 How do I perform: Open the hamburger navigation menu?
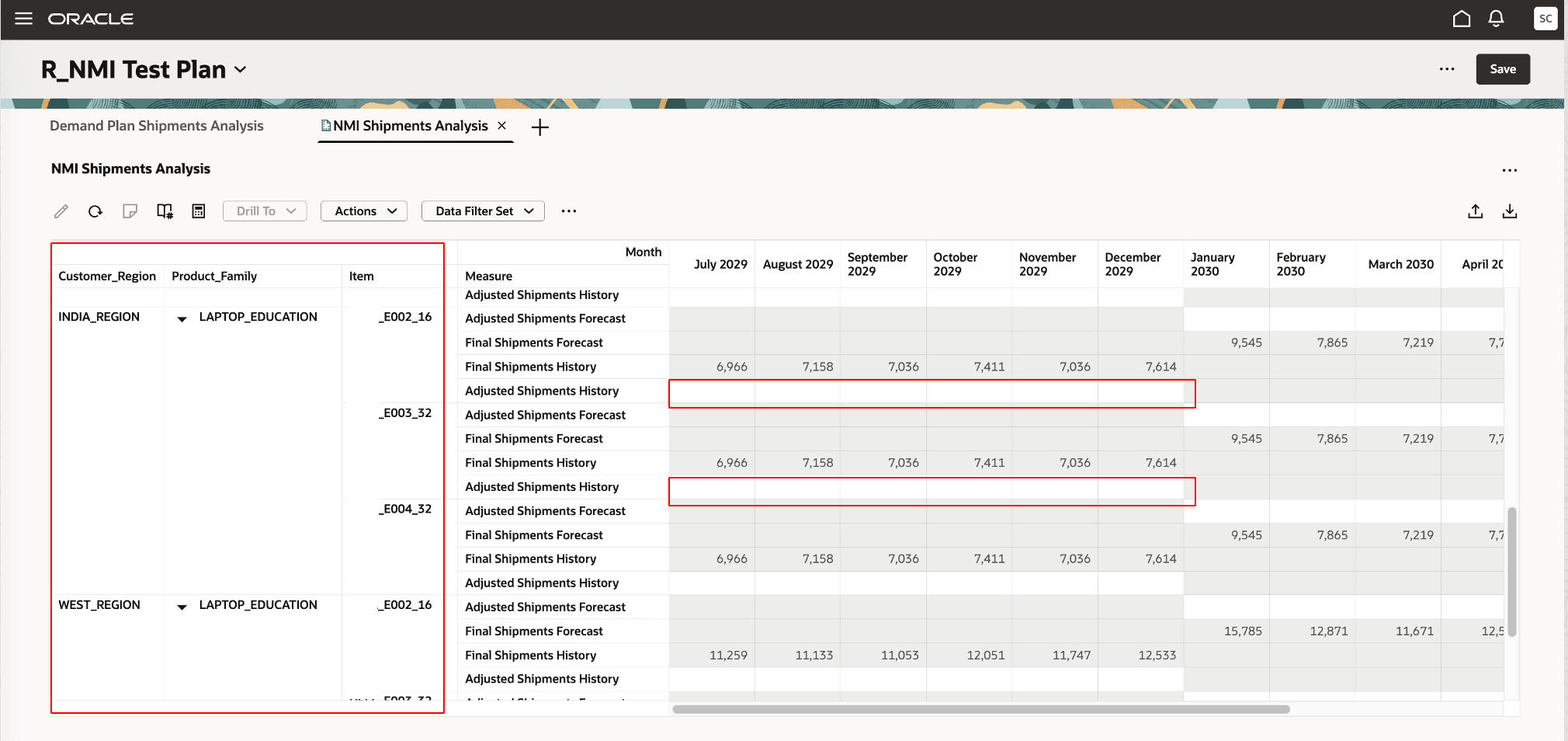(24, 19)
